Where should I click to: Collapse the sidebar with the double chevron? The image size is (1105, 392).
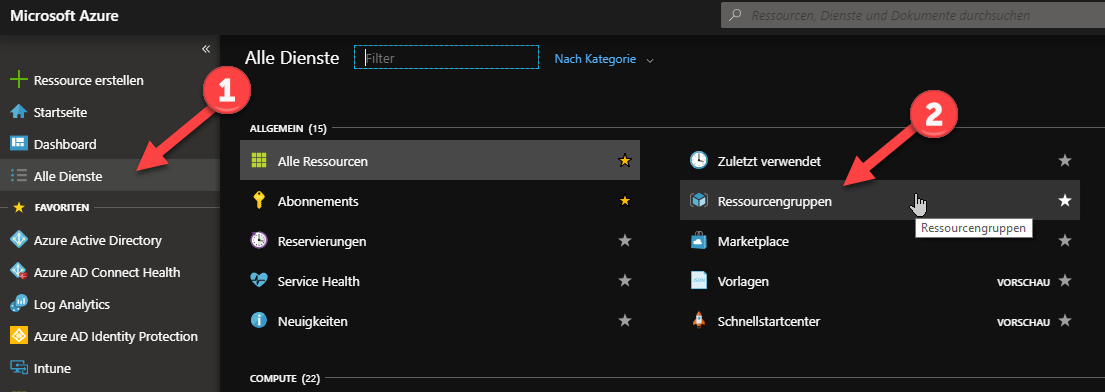(x=206, y=49)
